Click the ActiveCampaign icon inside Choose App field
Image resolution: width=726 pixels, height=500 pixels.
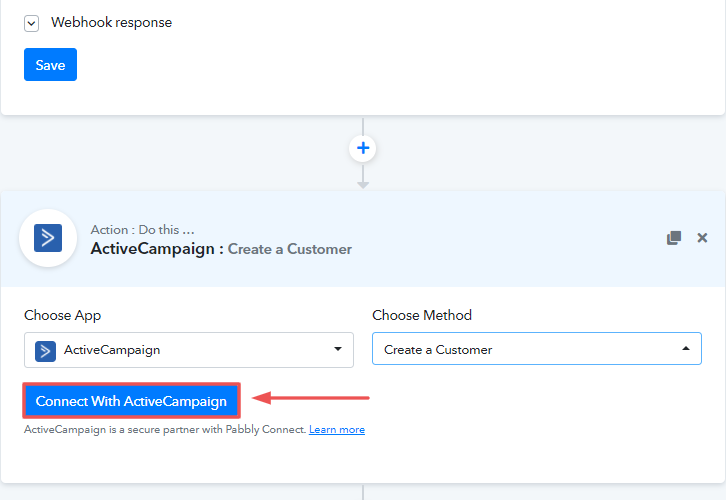coord(45,351)
